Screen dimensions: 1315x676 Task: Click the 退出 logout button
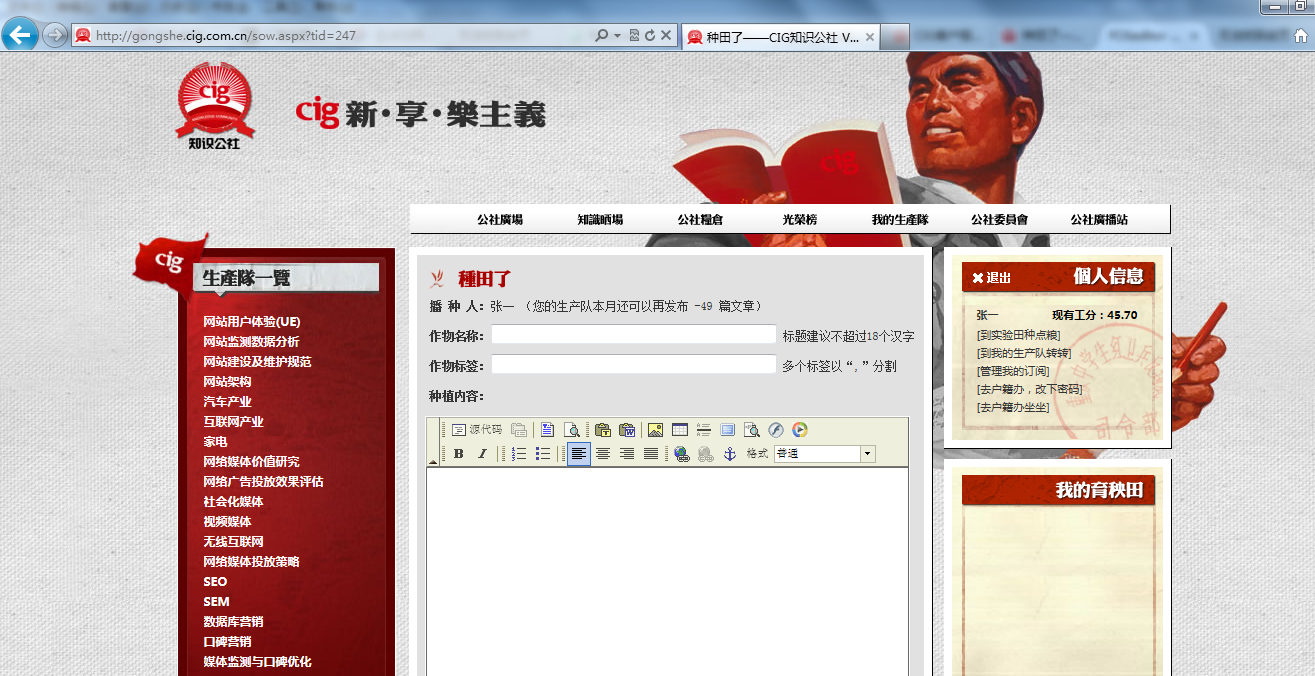point(991,278)
